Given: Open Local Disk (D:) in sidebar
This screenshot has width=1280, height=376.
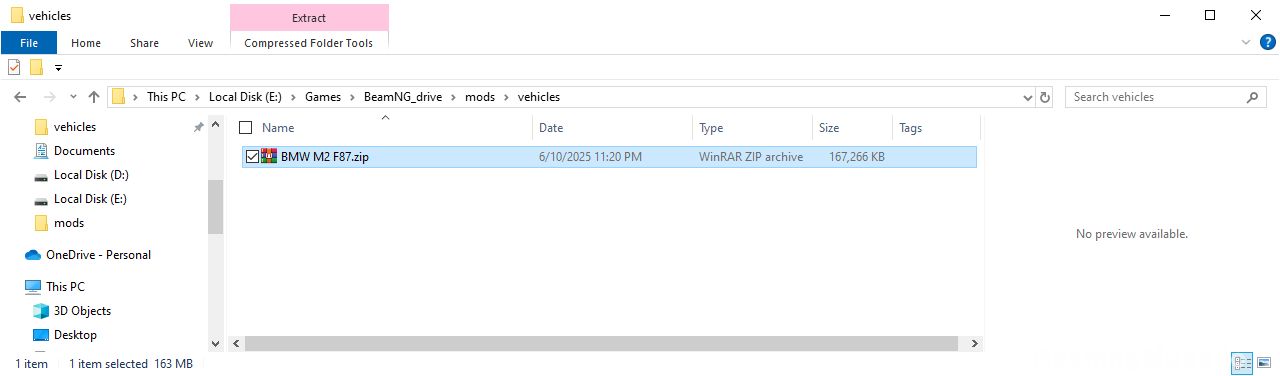Looking at the screenshot, I should pyautogui.click(x=91, y=175).
